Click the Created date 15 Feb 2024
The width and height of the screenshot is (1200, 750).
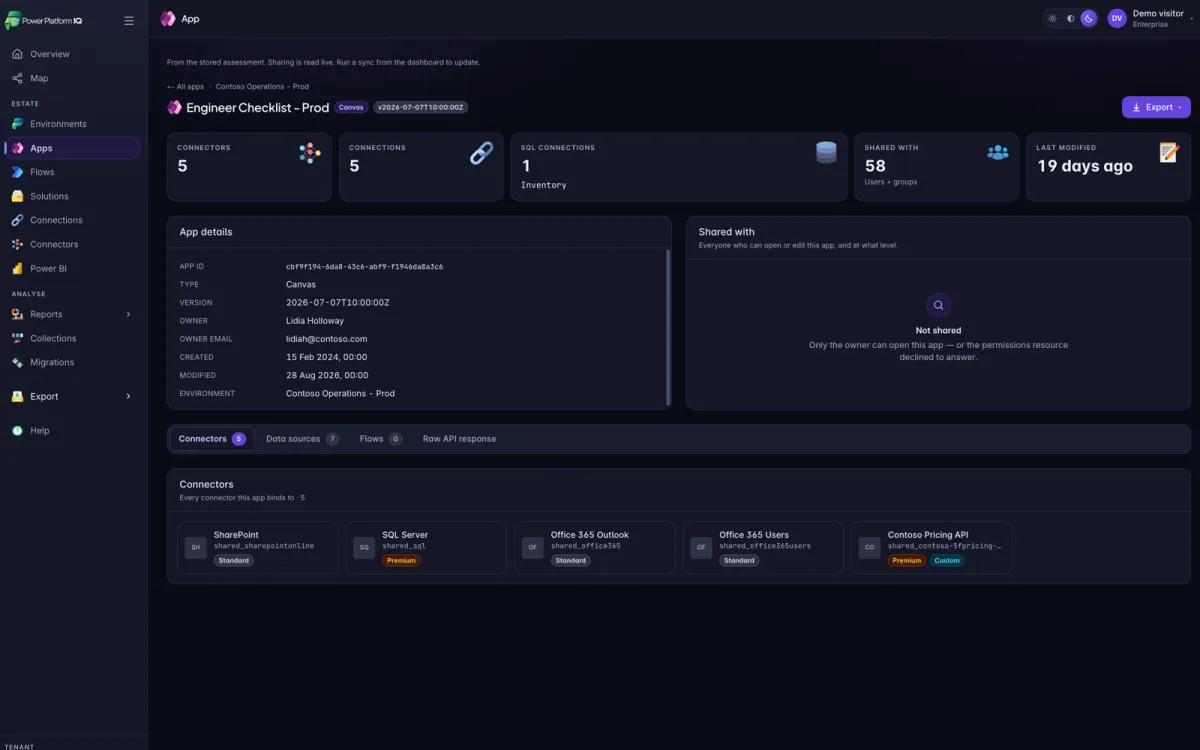pyautogui.click(x=326, y=357)
